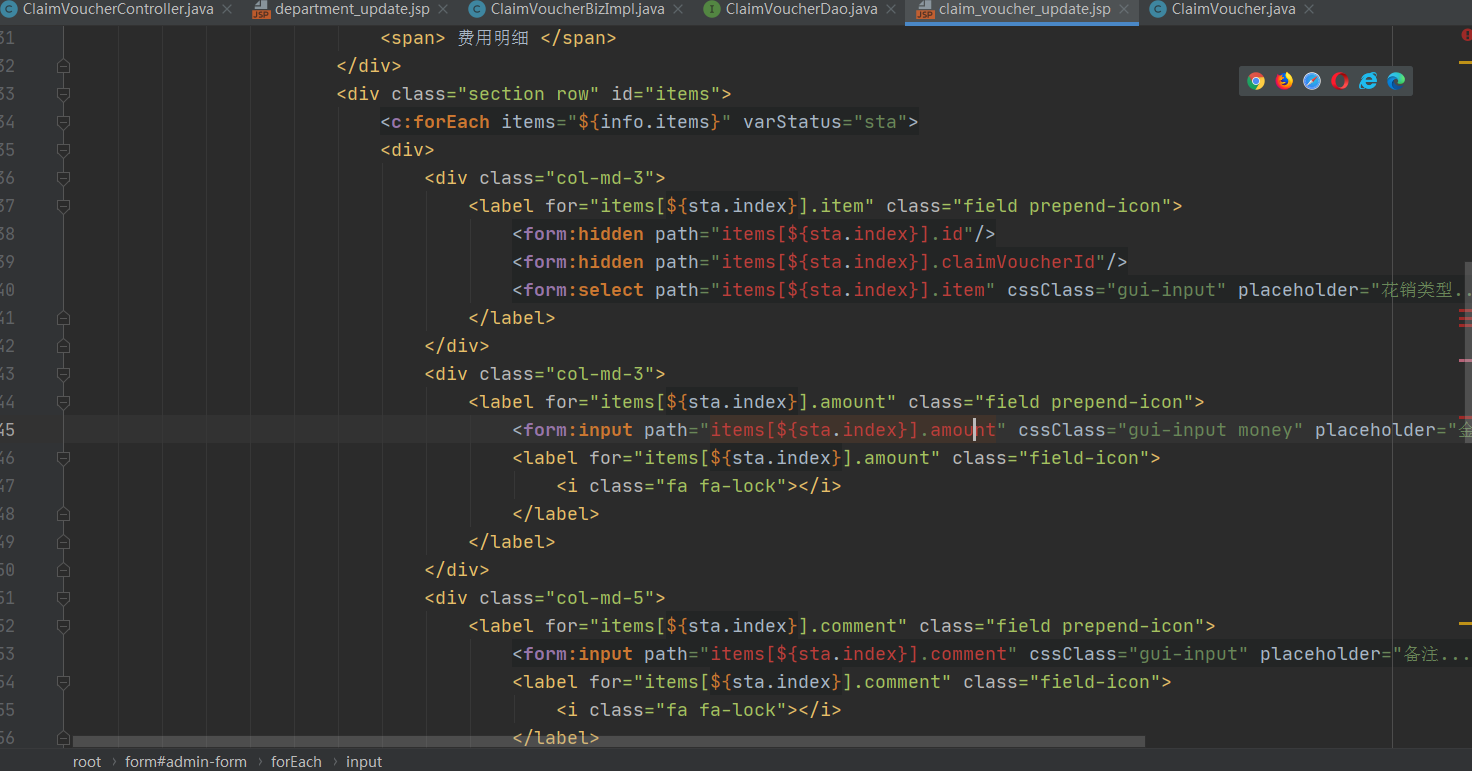Viewport: 1472px width, 771px height.
Task: Collapse the second col-md-3 div fold marker
Action: click(x=64, y=374)
